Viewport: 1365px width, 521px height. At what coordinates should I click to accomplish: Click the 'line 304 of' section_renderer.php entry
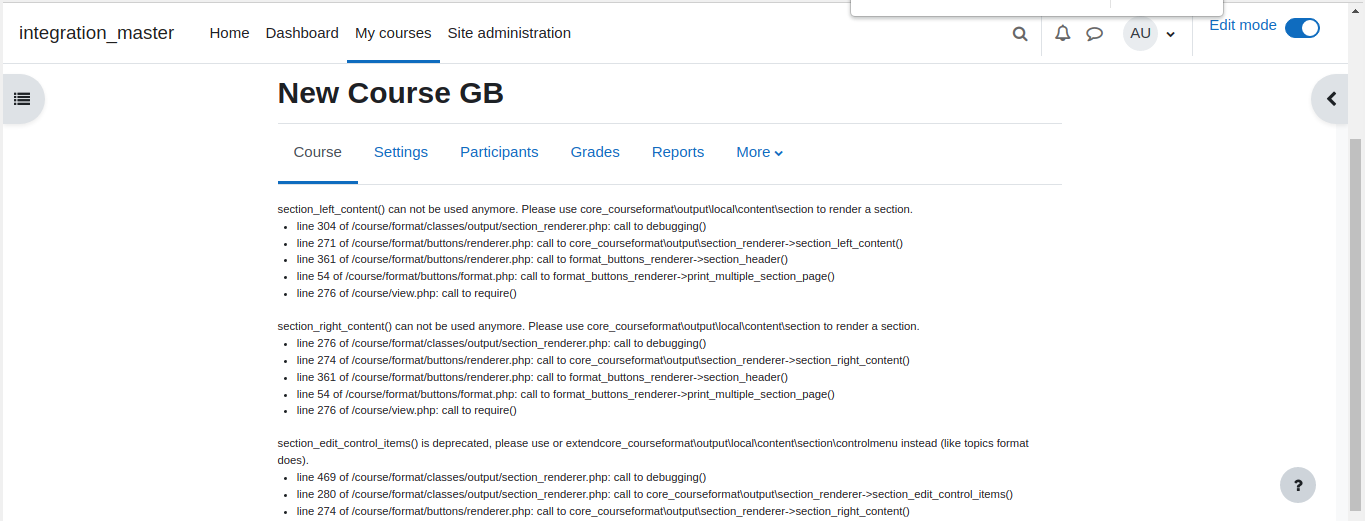(x=502, y=226)
